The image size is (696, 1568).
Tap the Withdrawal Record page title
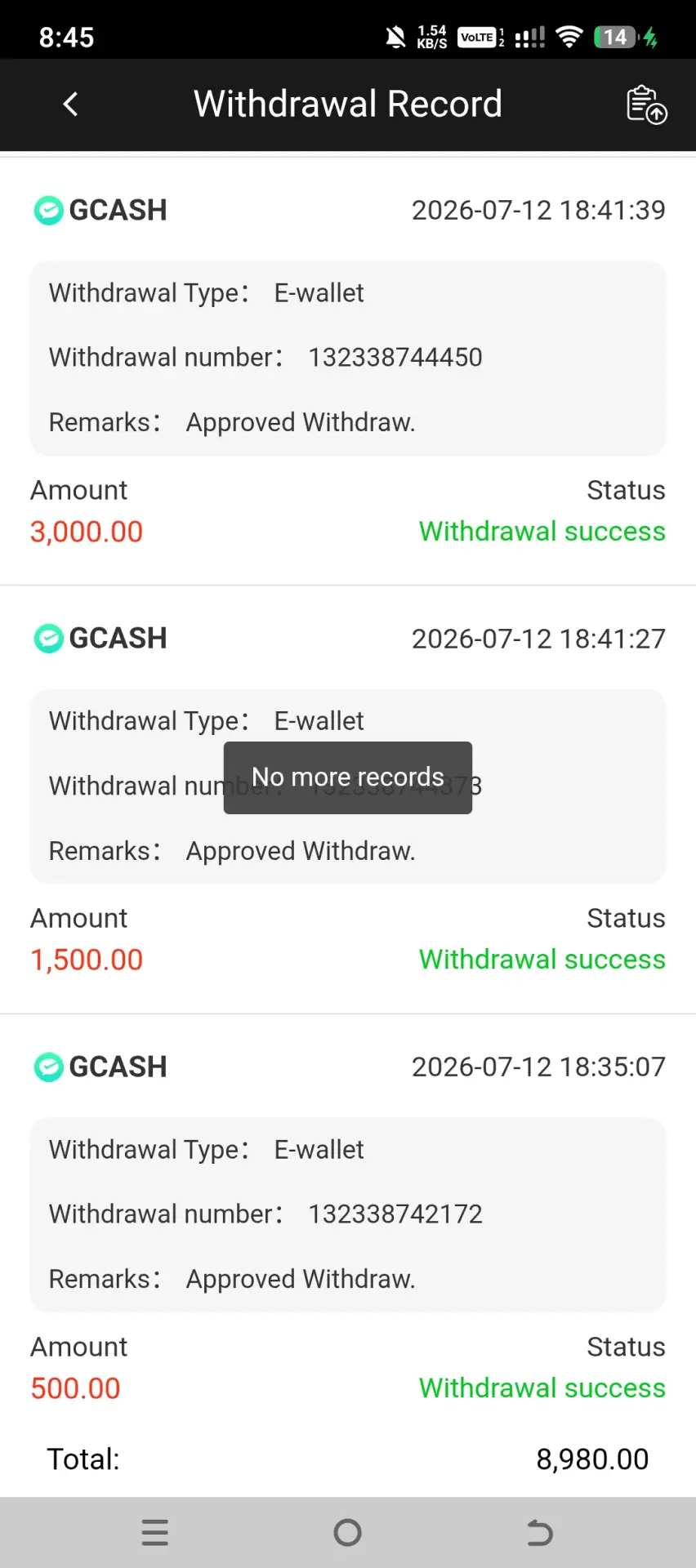click(x=348, y=104)
